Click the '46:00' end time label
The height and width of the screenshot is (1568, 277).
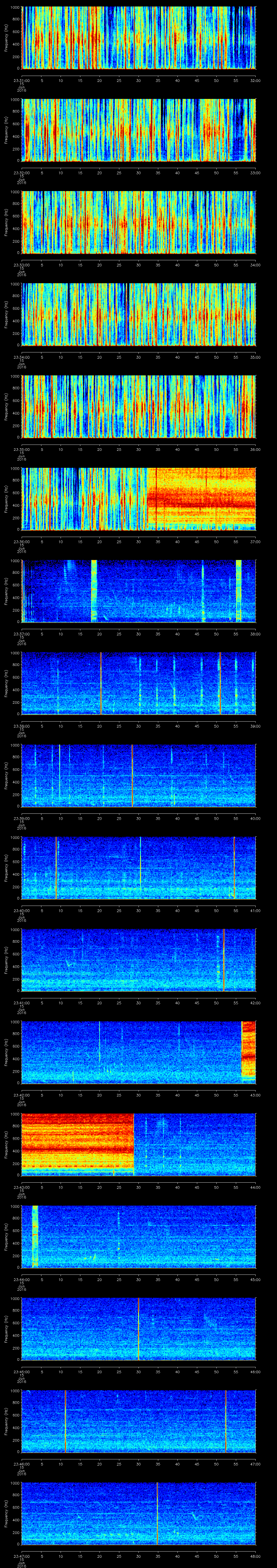point(255,1372)
